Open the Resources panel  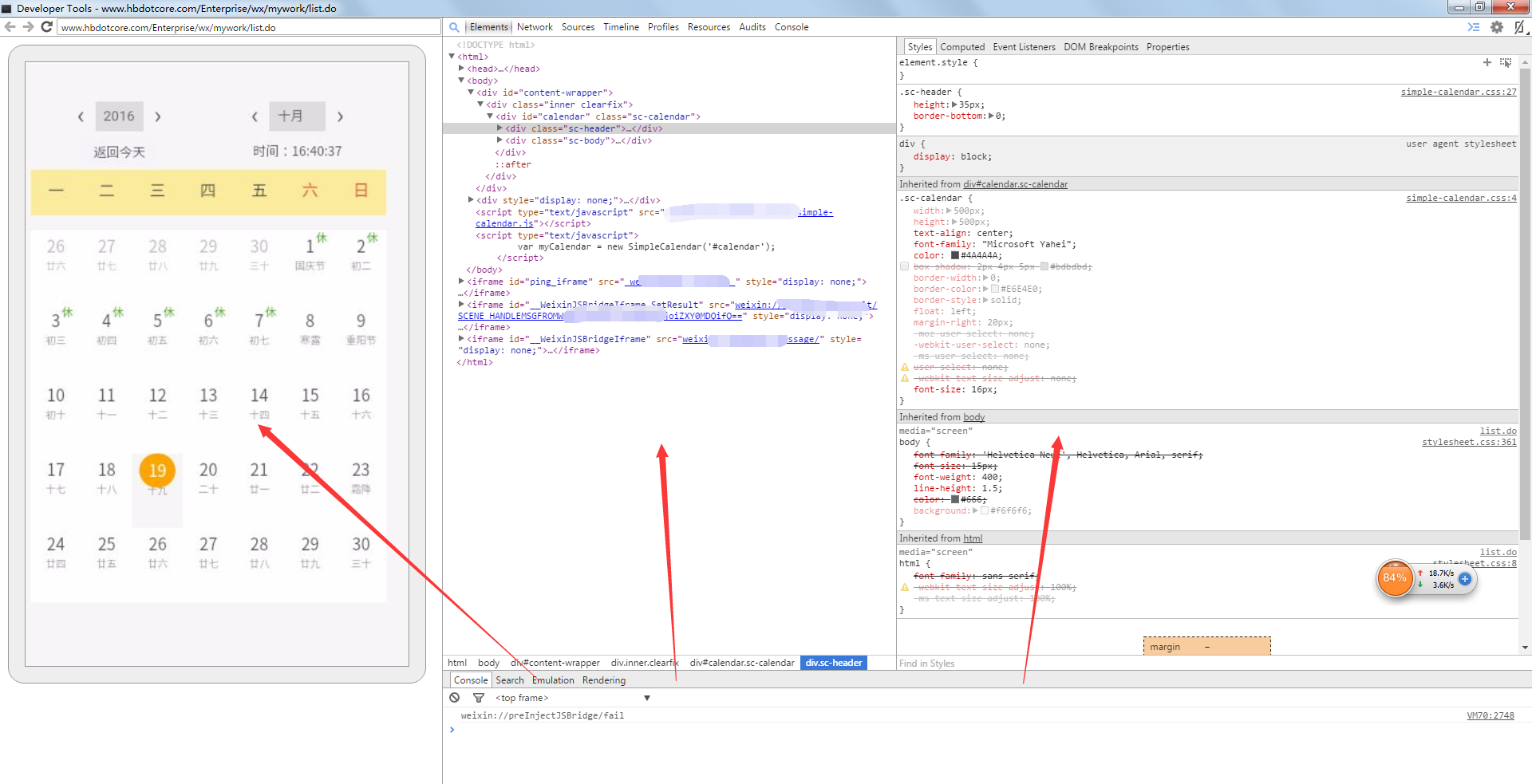(x=709, y=27)
